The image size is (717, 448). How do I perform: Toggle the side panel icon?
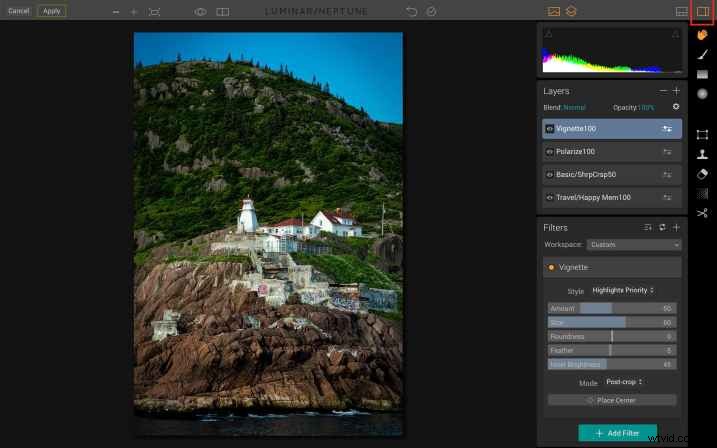coord(703,11)
